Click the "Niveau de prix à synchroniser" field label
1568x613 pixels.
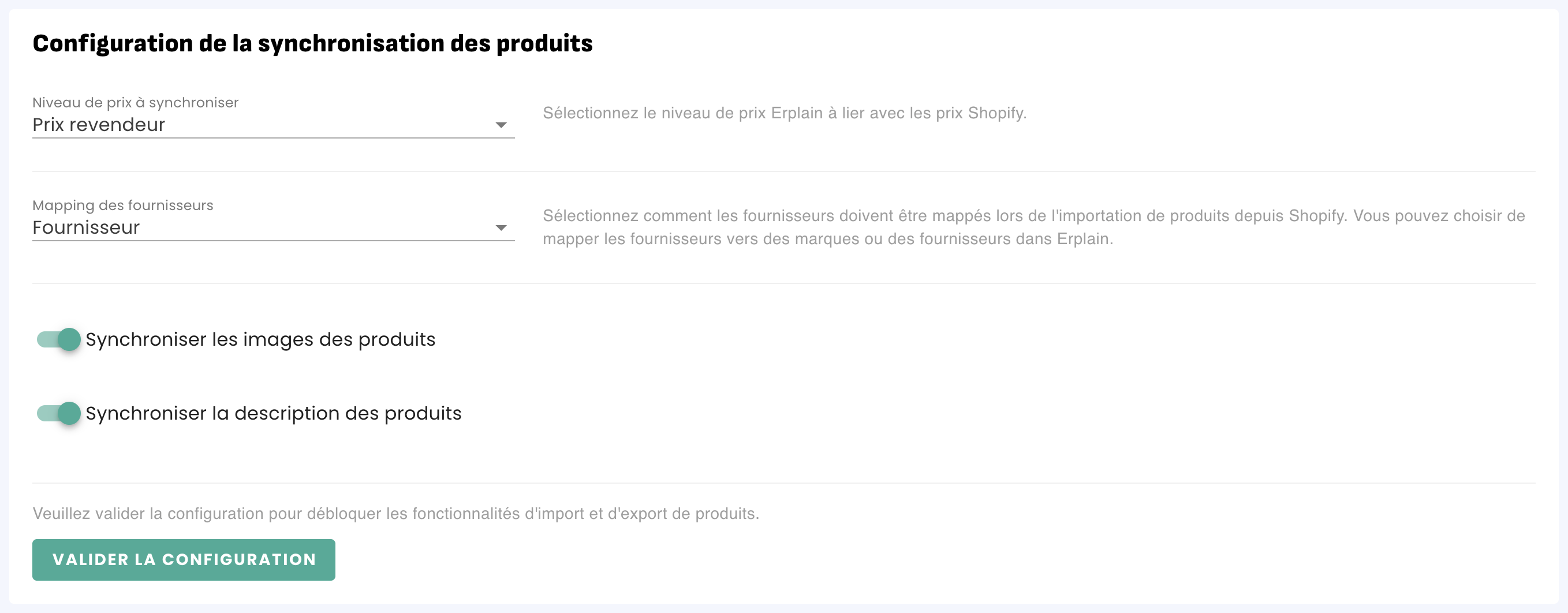[x=135, y=102]
